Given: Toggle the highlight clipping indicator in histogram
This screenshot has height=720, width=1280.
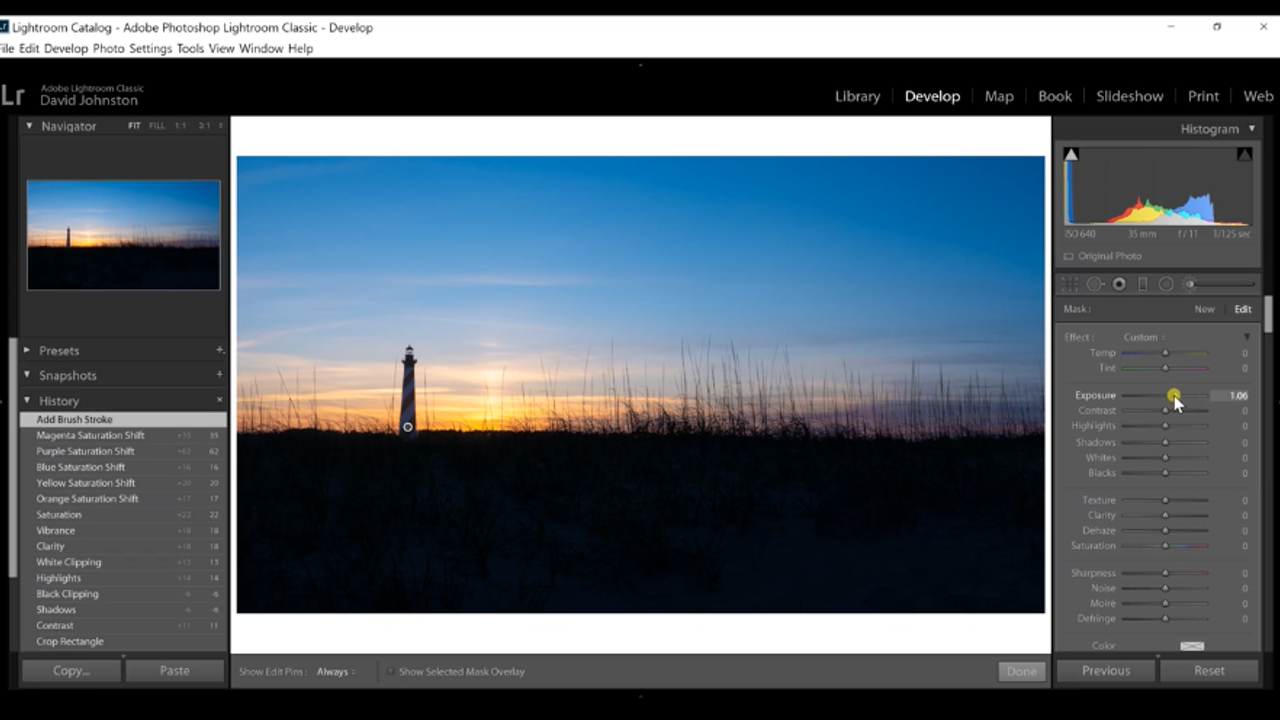Looking at the screenshot, I should (1244, 154).
